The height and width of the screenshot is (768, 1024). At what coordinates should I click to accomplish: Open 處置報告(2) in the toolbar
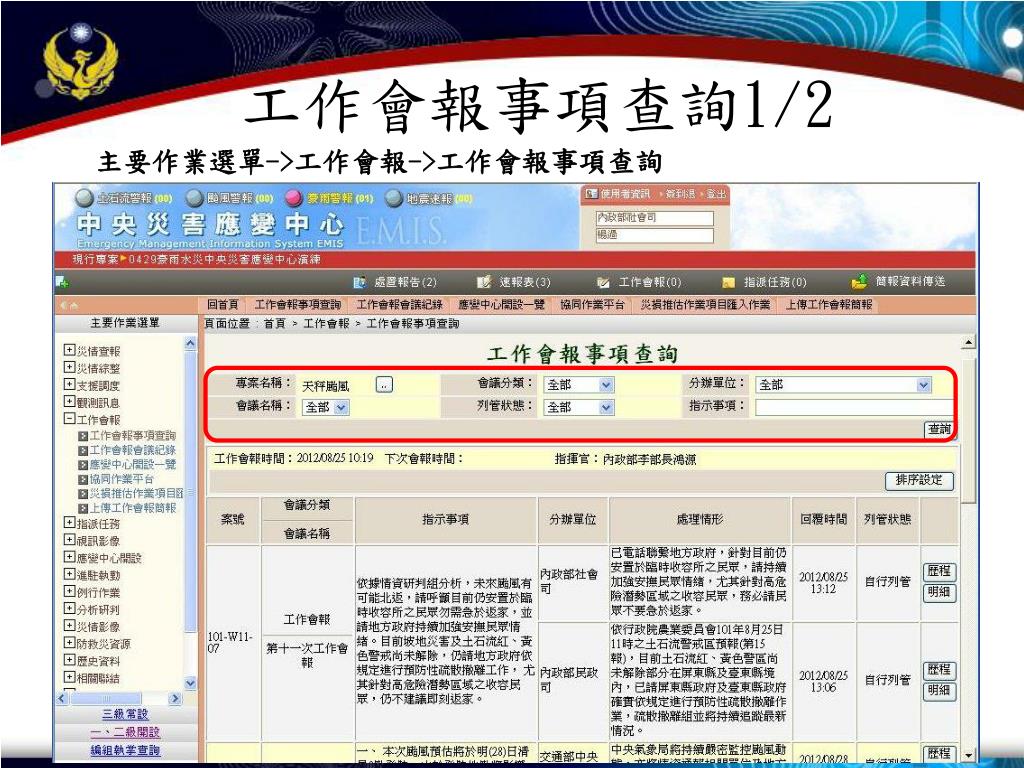click(x=395, y=282)
